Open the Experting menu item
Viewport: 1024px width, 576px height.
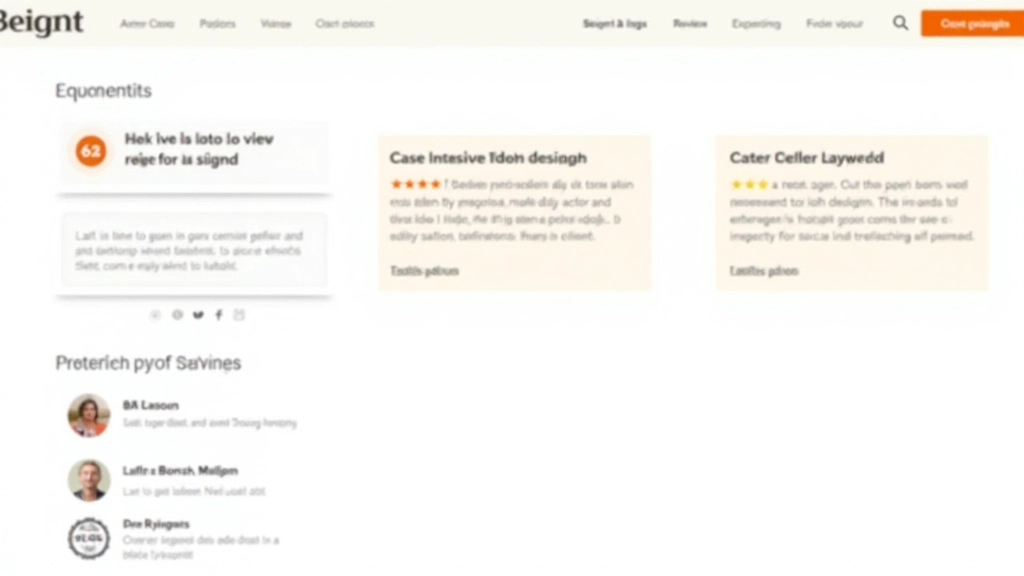pyautogui.click(x=755, y=22)
